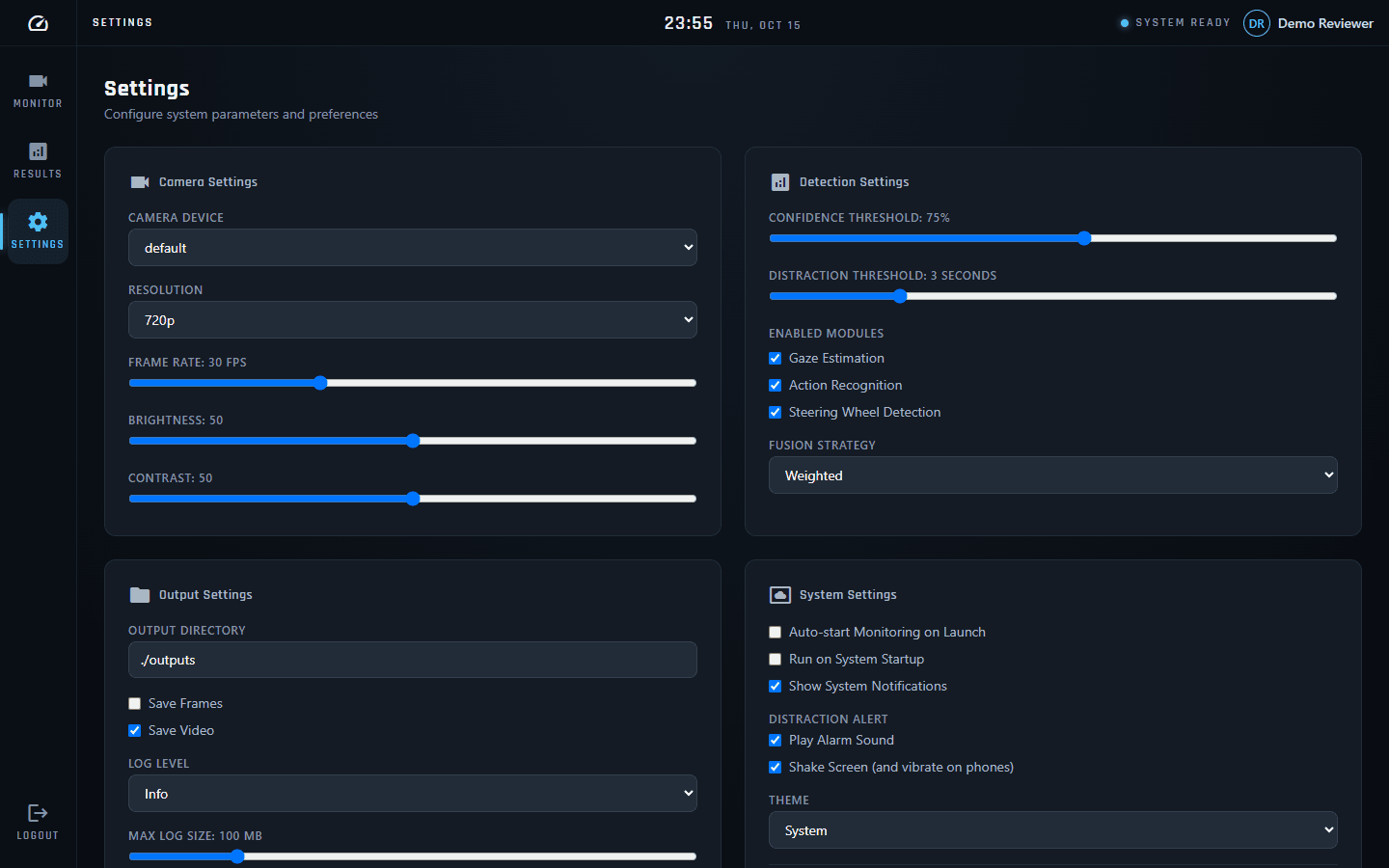This screenshot has height=868, width=1389.
Task: Click the Logout label in sidebar
Action: pos(38,836)
